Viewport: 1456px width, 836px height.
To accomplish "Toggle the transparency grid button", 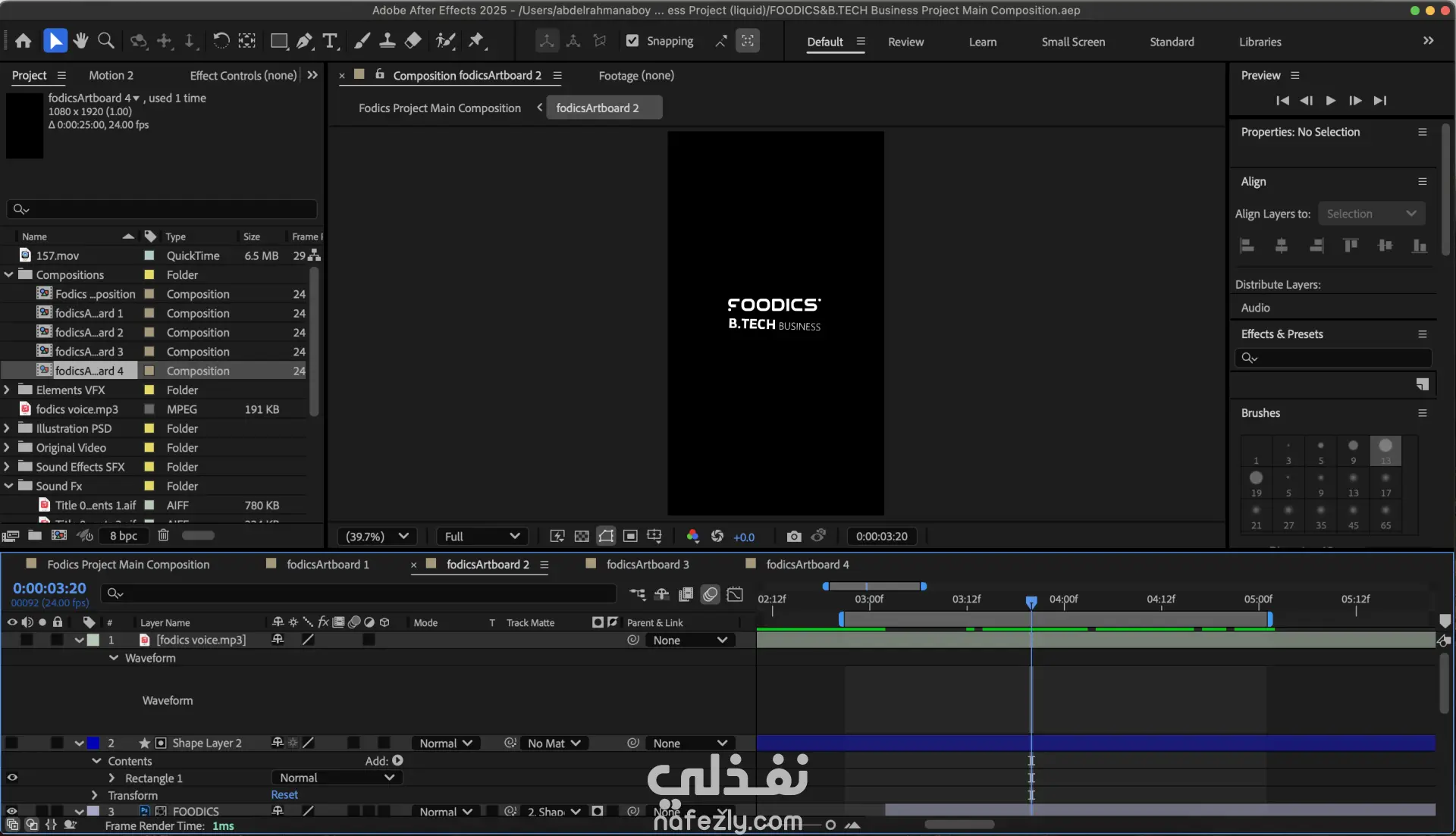I will pos(582,537).
